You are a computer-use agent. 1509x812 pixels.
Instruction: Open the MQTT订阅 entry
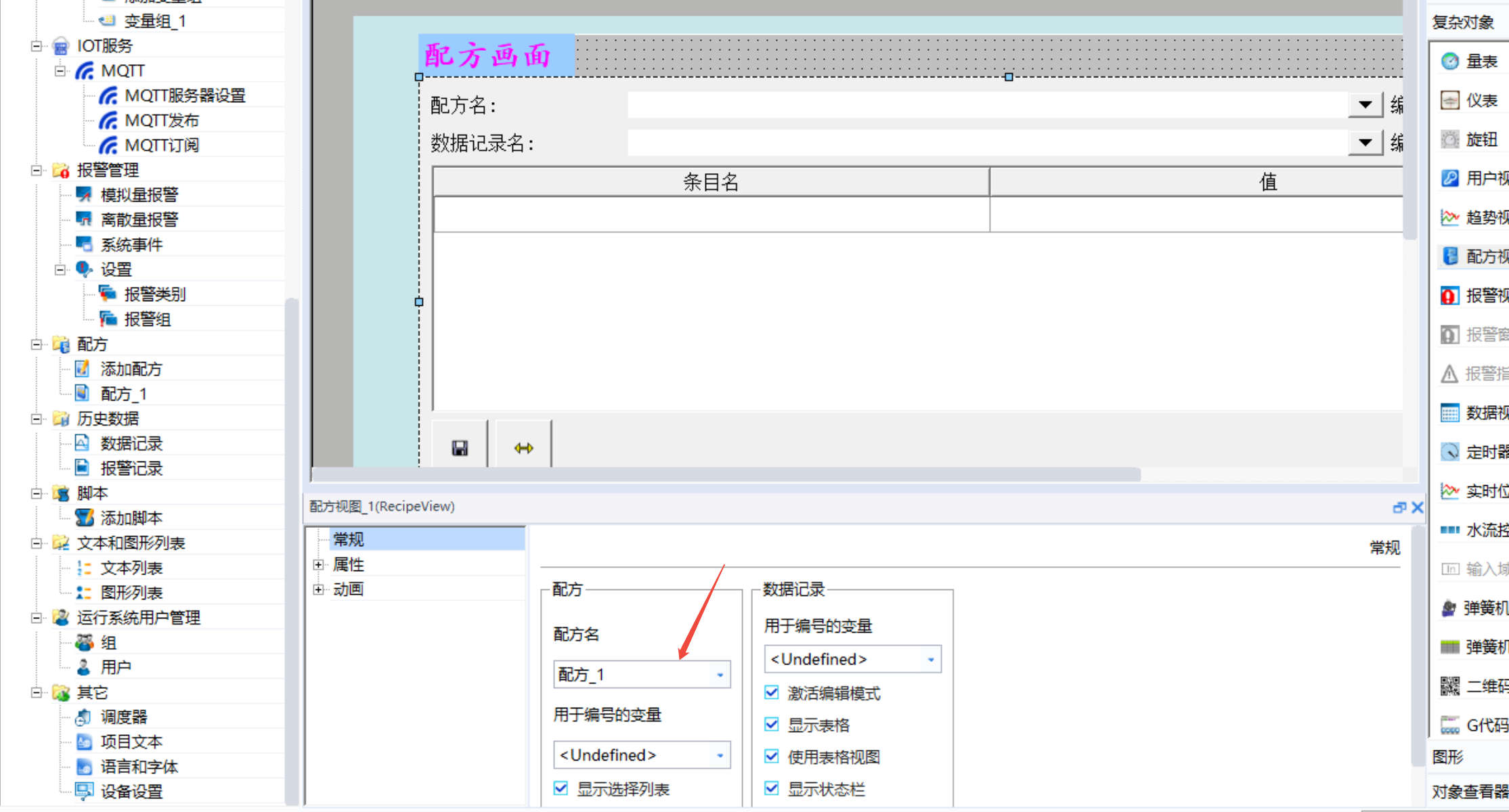pyautogui.click(x=162, y=145)
